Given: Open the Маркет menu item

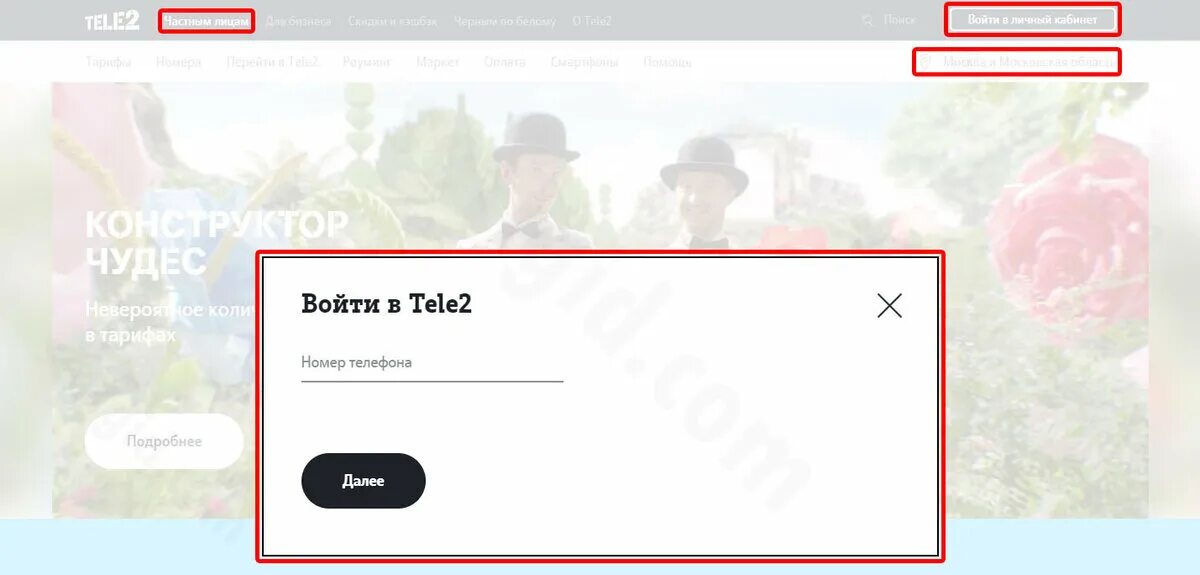Looking at the screenshot, I should click(x=438, y=62).
